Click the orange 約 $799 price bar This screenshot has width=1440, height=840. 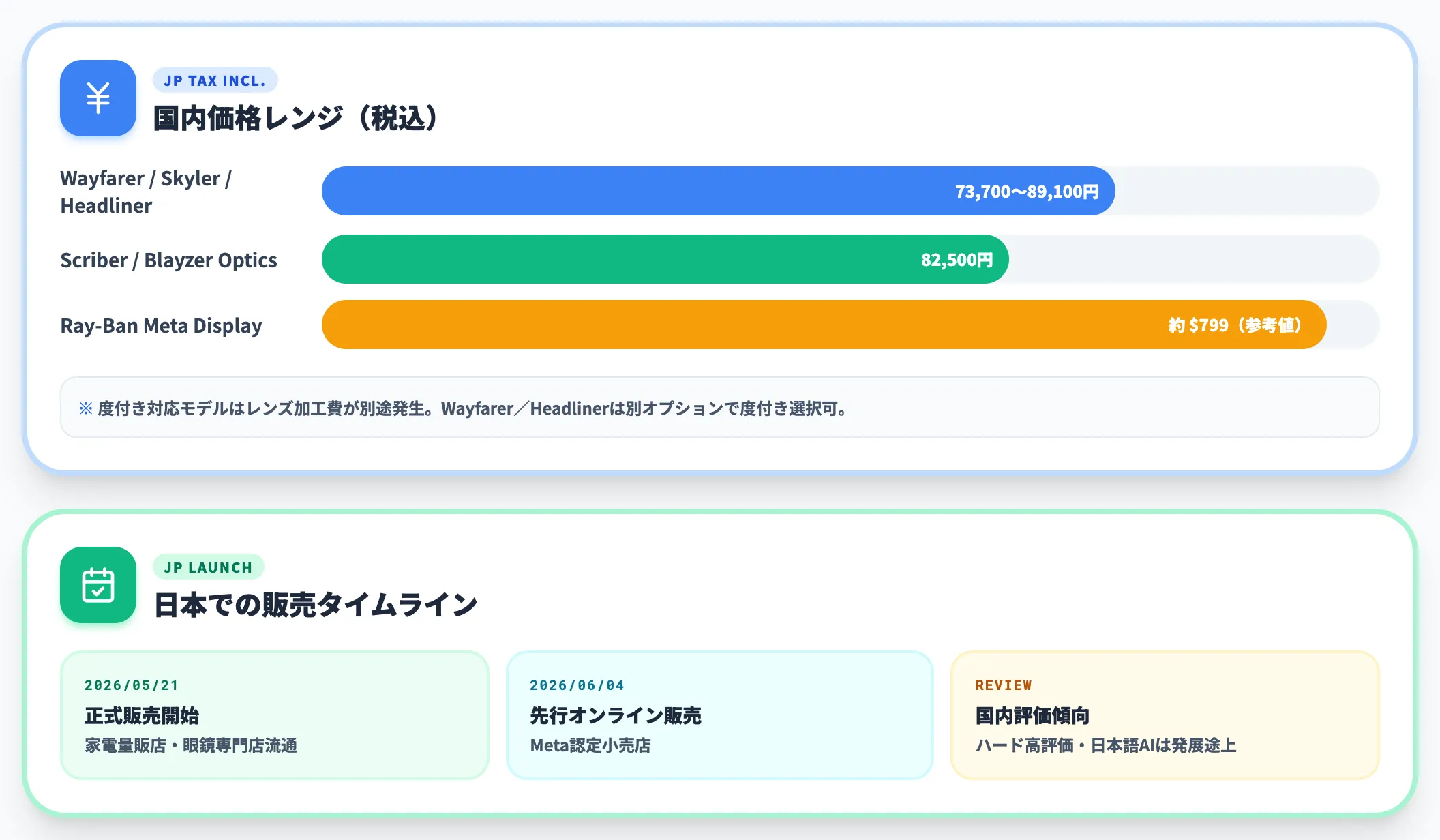(x=824, y=325)
